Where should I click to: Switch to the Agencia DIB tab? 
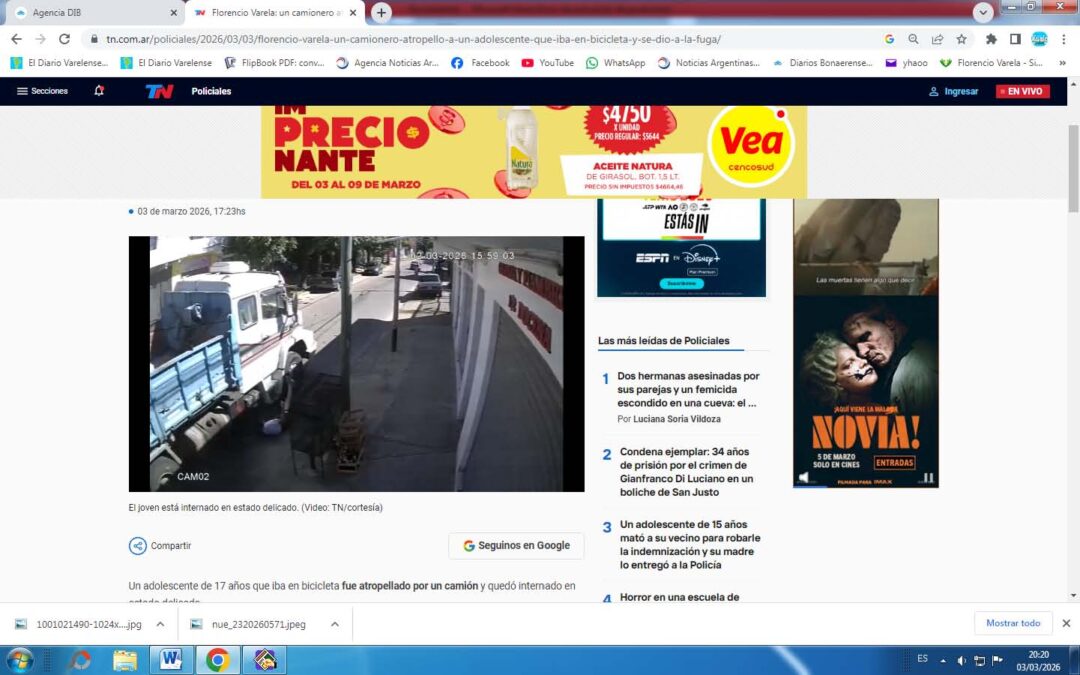[x=92, y=12]
